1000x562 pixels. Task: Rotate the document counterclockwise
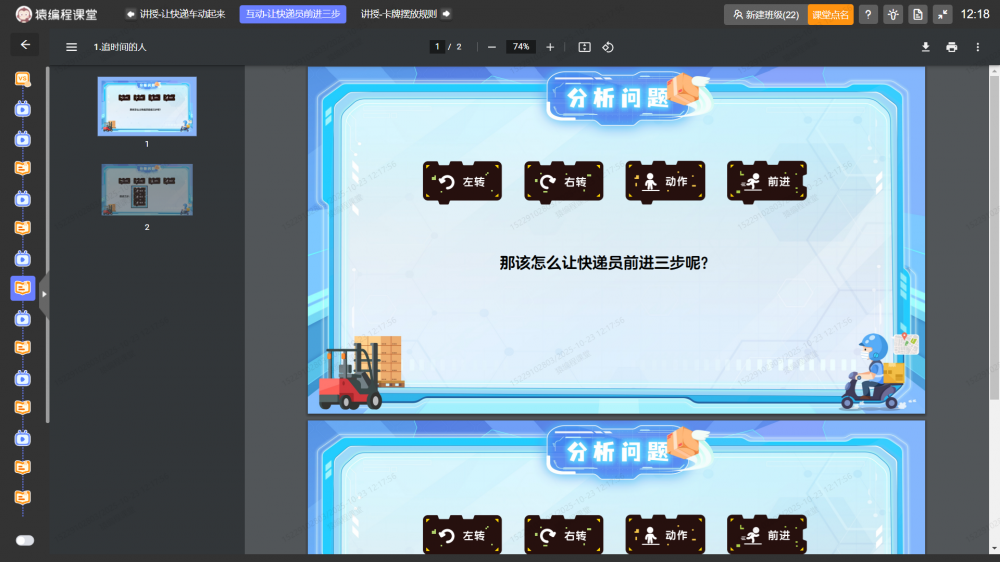608,47
